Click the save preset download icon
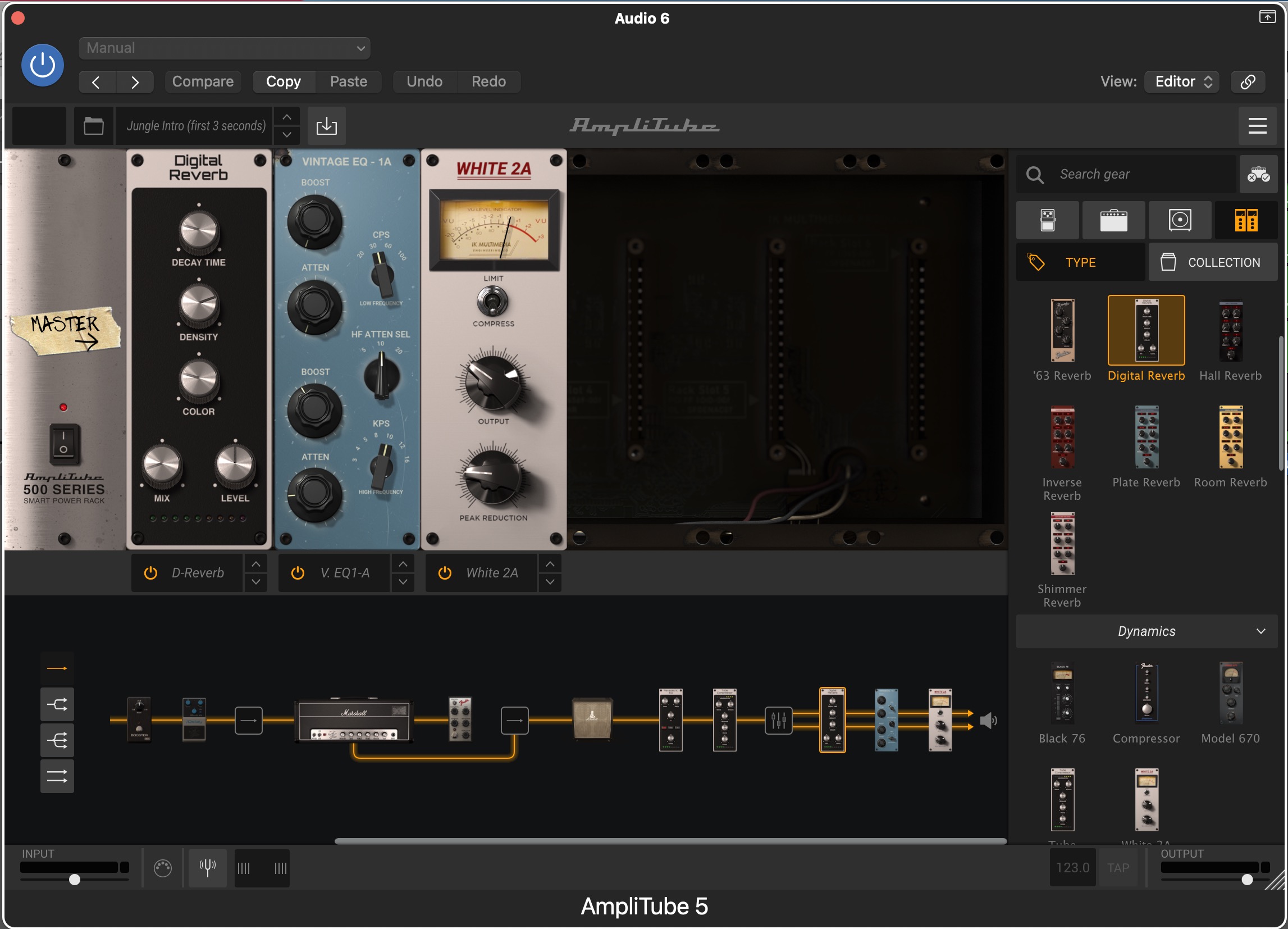 tap(327, 126)
